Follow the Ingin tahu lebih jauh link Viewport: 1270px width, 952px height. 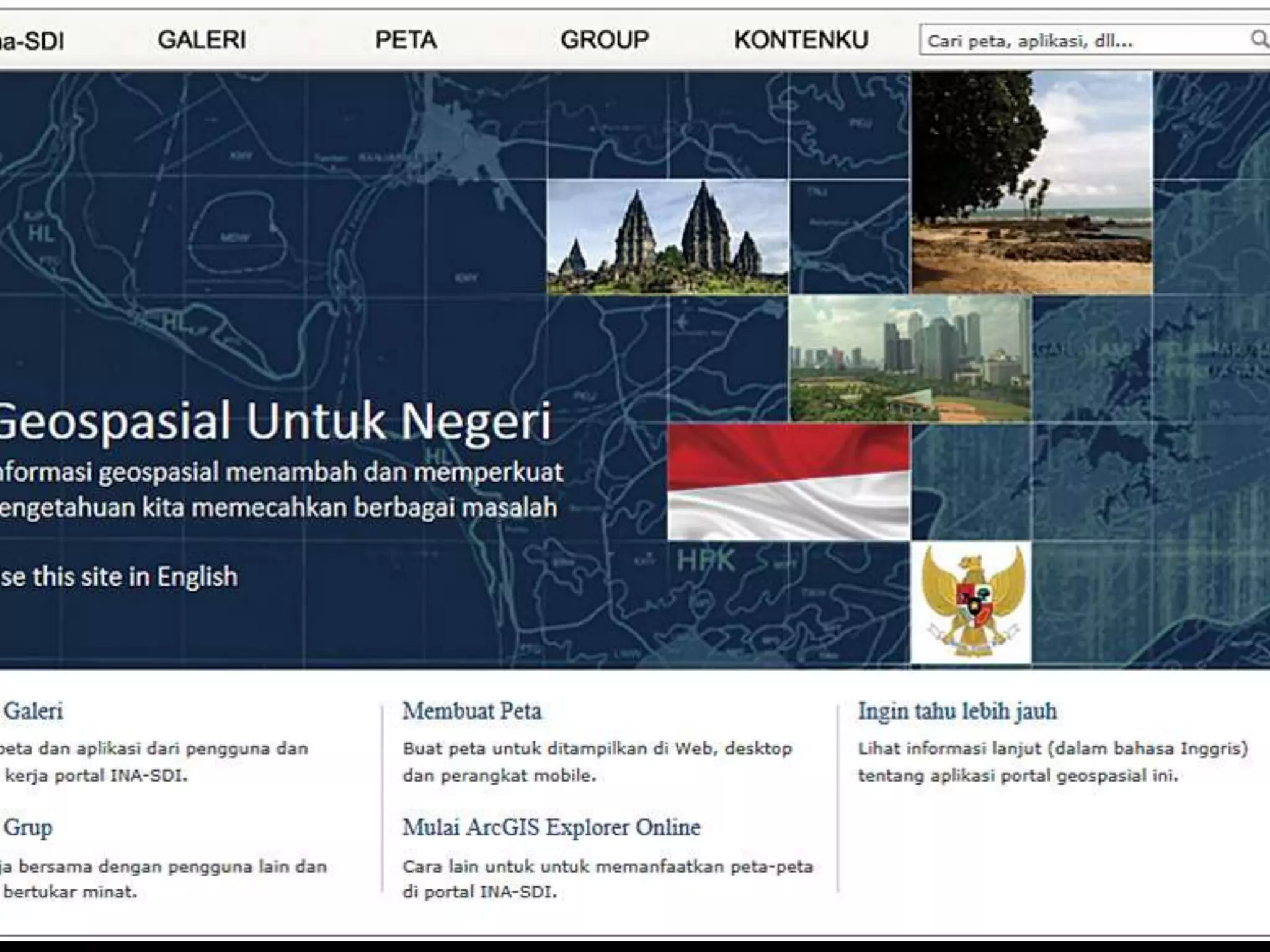(957, 710)
